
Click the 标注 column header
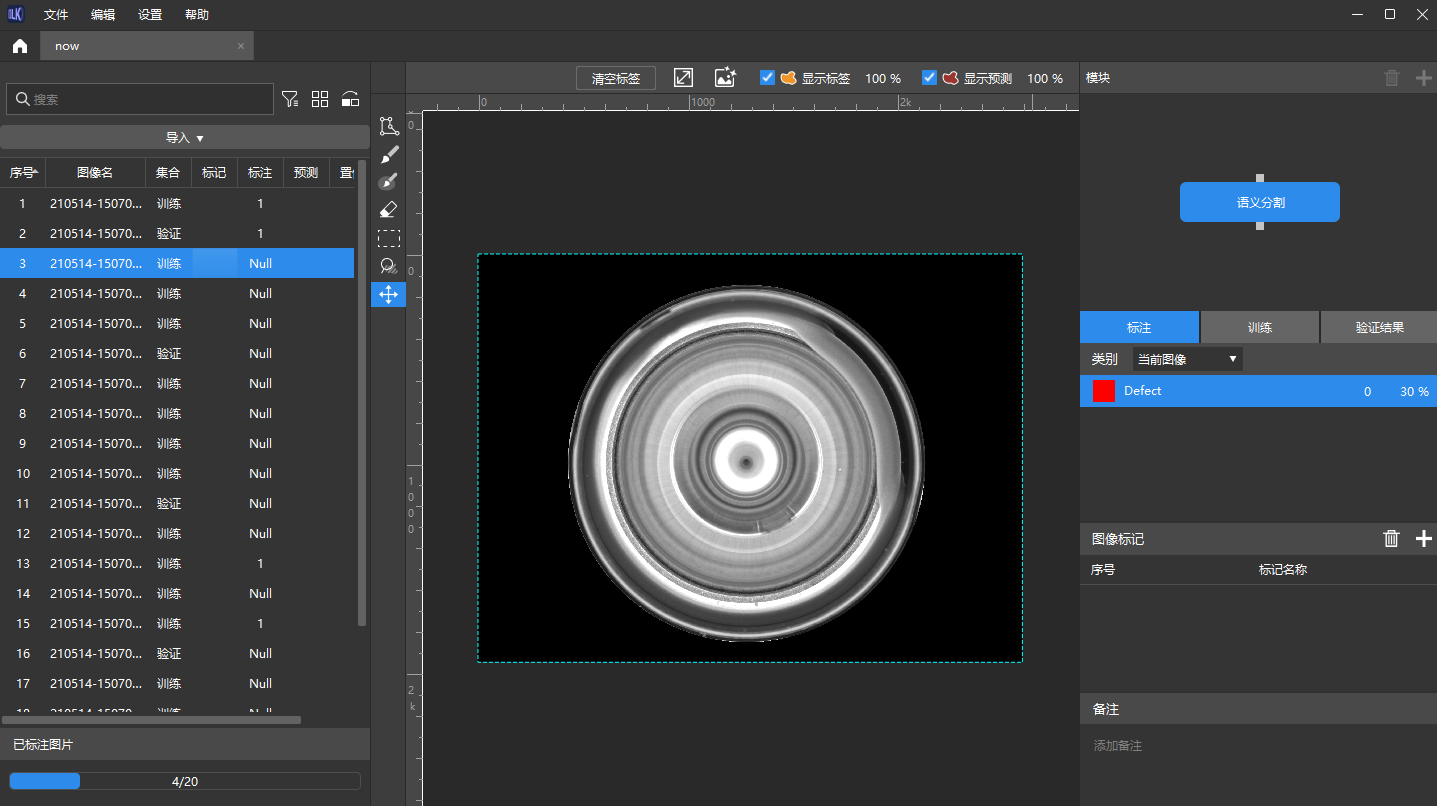point(260,173)
